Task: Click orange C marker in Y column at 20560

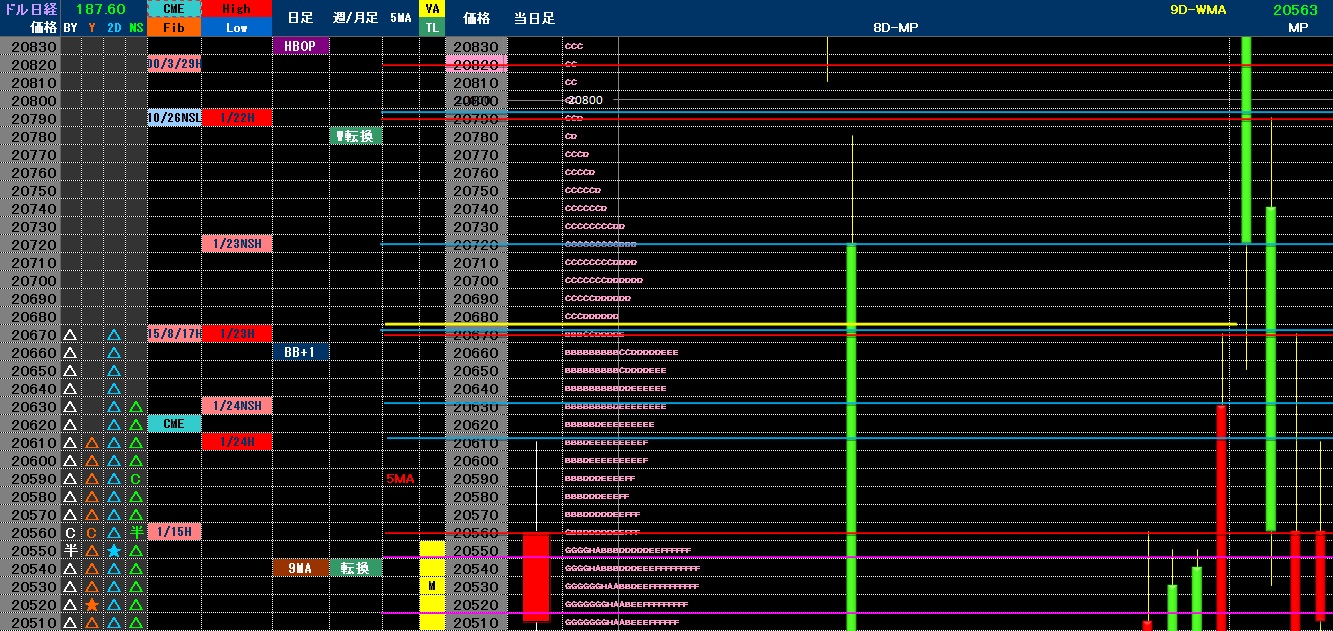Action: point(92,532)
